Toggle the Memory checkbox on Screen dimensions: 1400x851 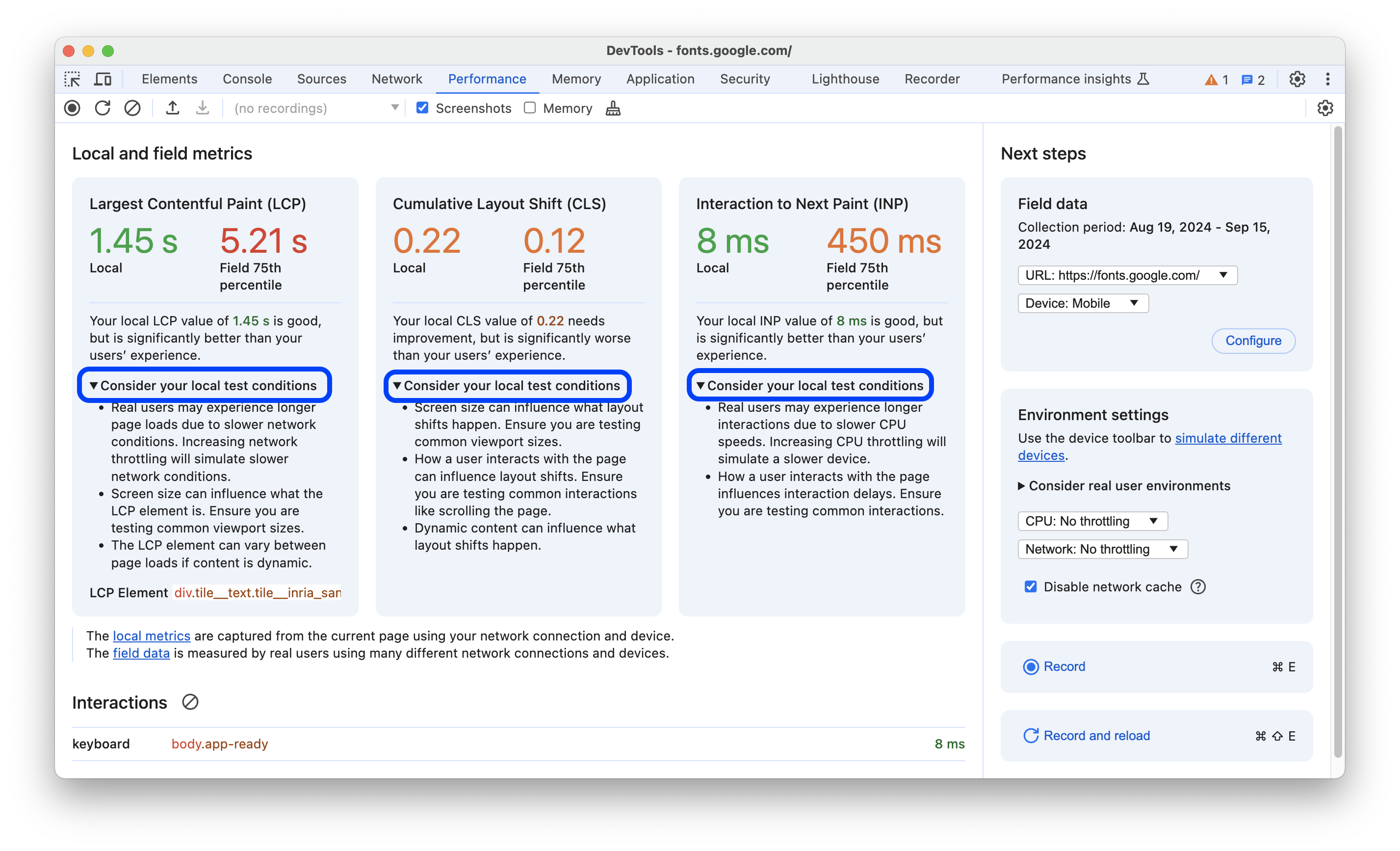click(529, 108)
